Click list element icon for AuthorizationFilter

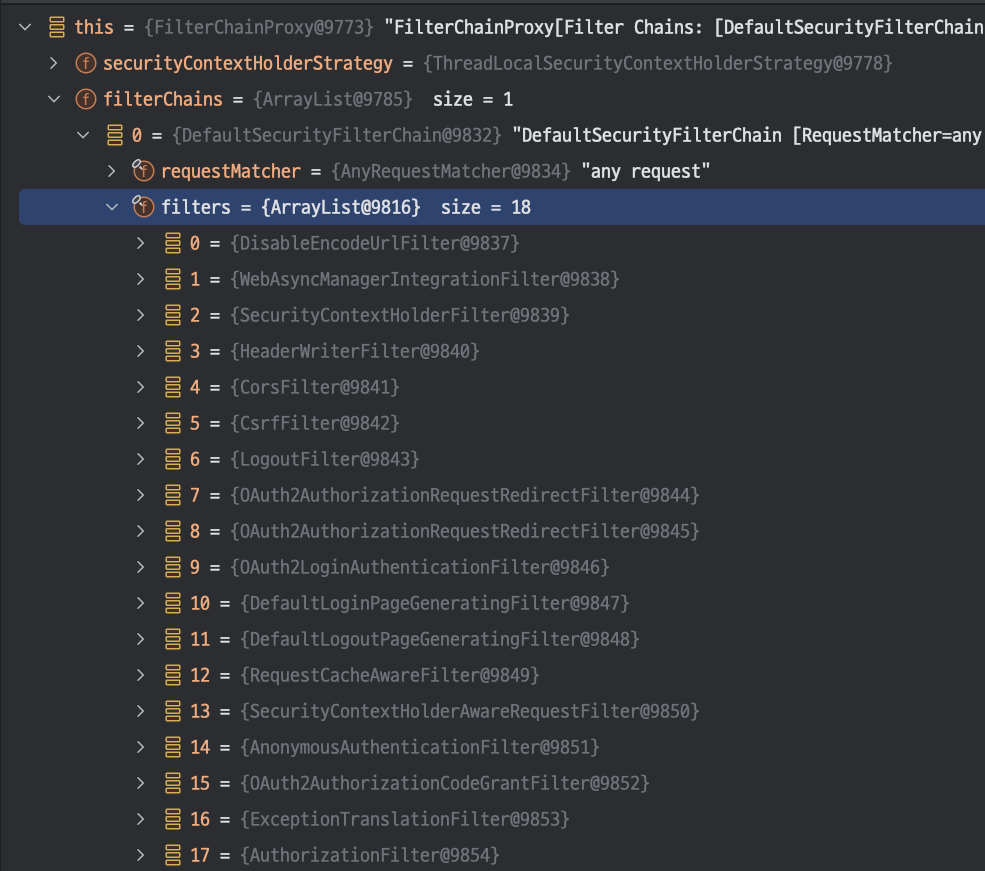pyautogui.click(x=173, y=855)
